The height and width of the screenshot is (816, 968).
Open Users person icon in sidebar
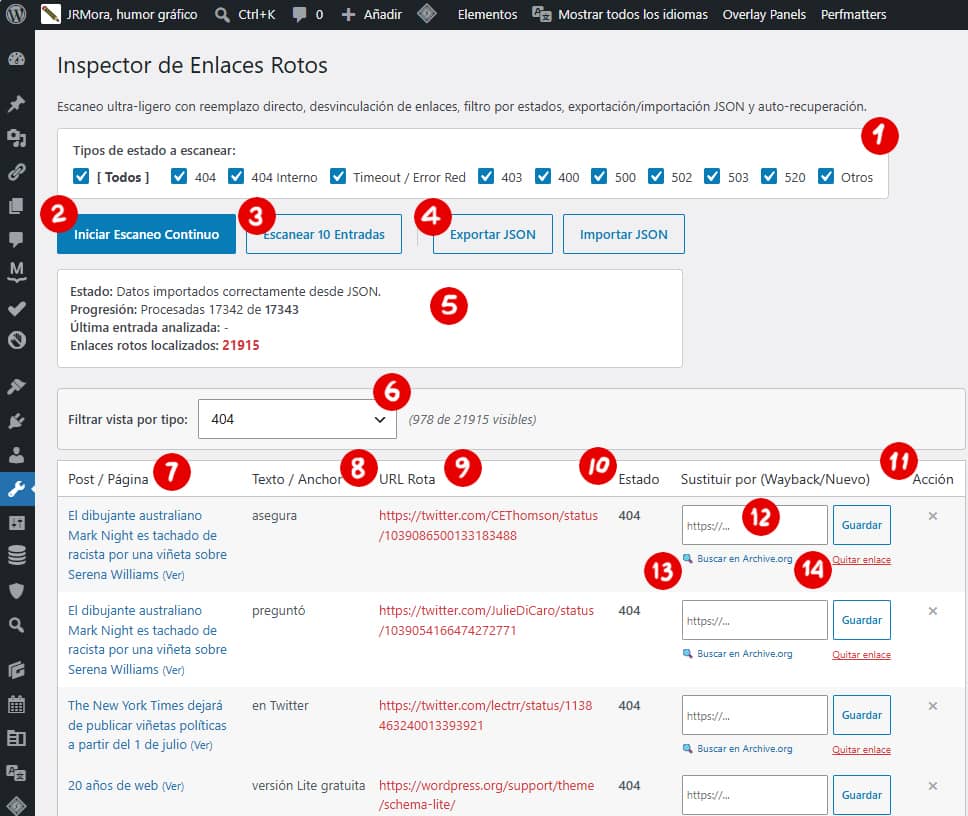pos(17,455)
